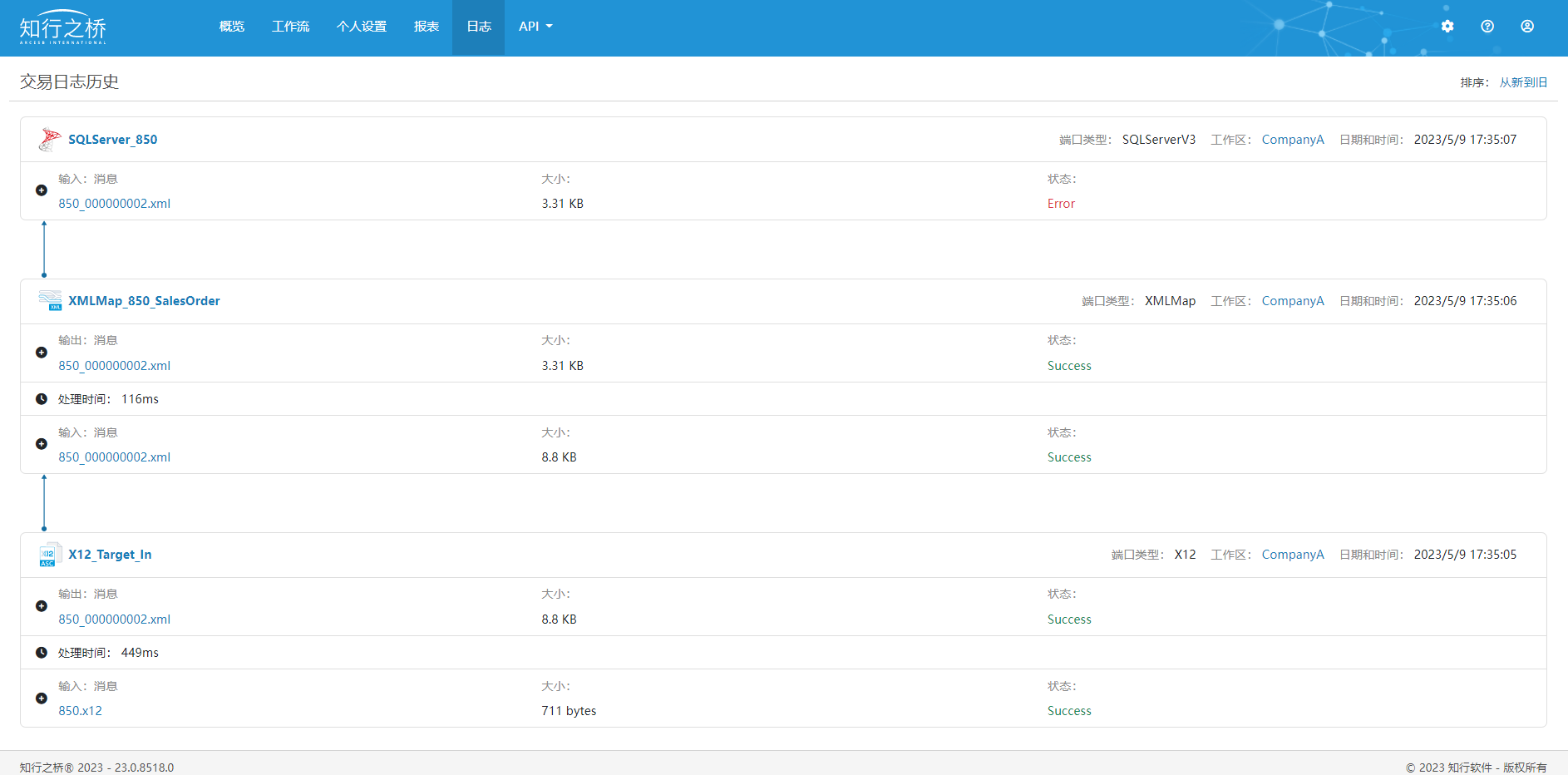Image resolution: width=1568 pixels, height=775 pixels.
Task: Open the user account profile icon
Action: coord(1527,27)
